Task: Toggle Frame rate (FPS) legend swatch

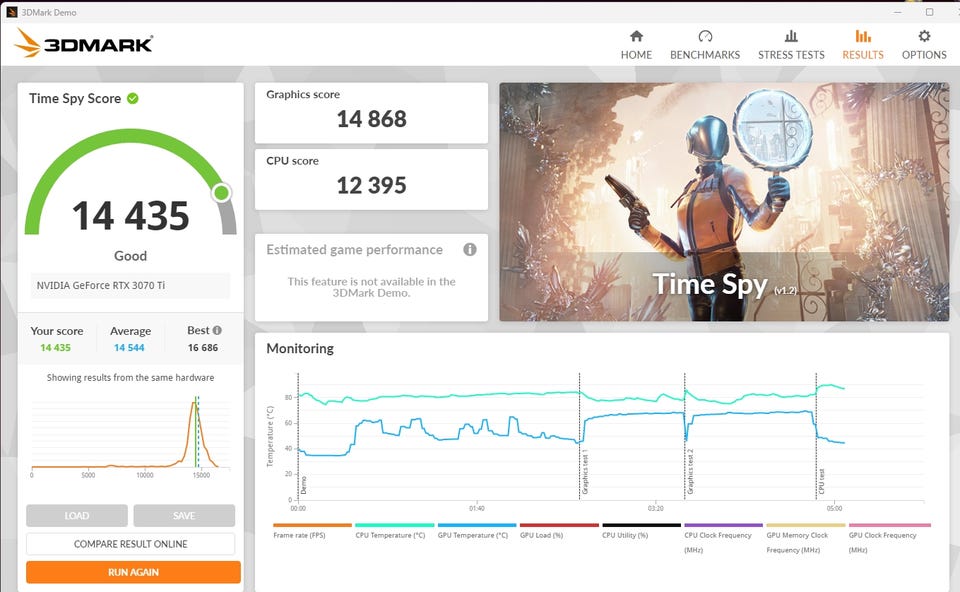Action: 312,525
